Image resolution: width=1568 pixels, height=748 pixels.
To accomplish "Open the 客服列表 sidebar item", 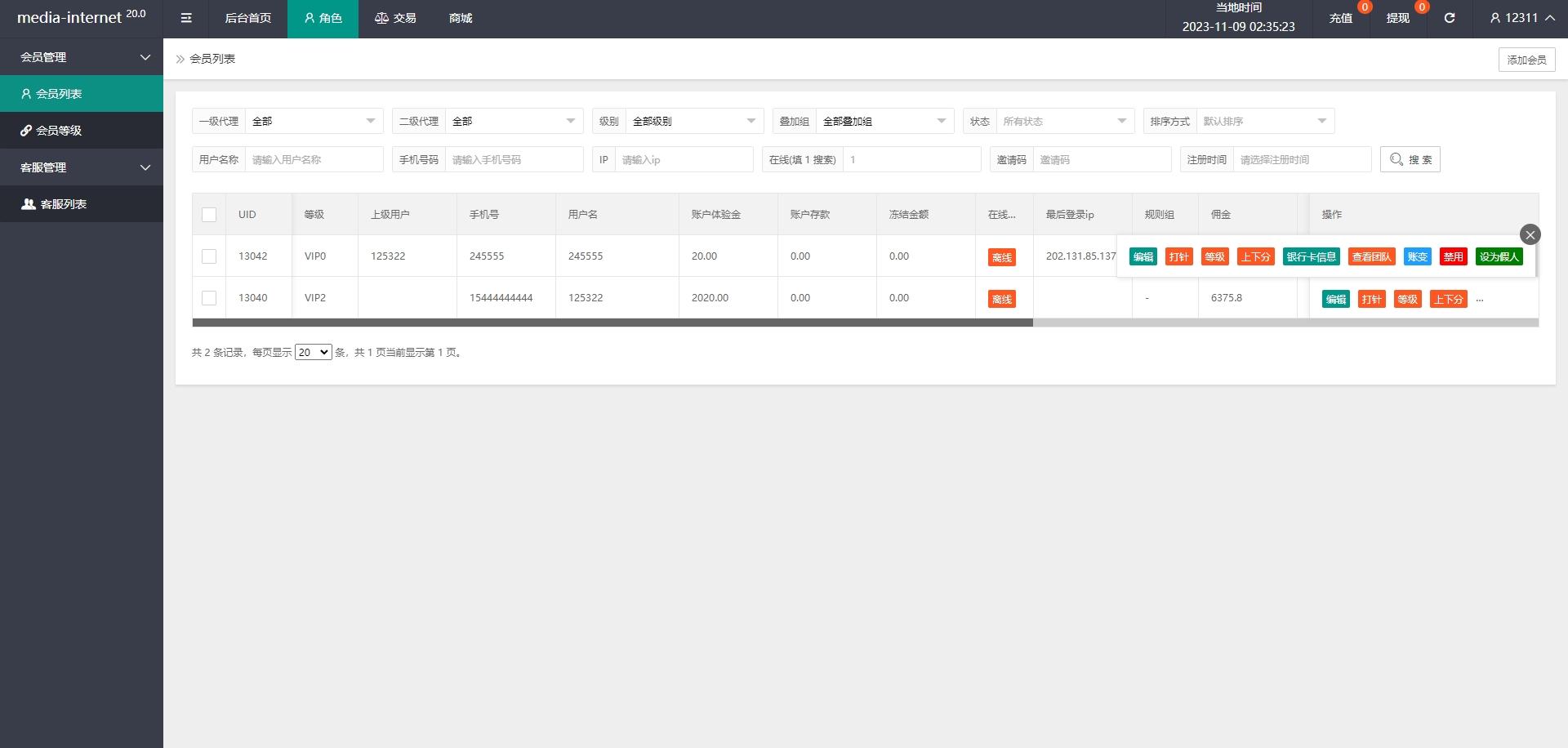I will (82, 204).
